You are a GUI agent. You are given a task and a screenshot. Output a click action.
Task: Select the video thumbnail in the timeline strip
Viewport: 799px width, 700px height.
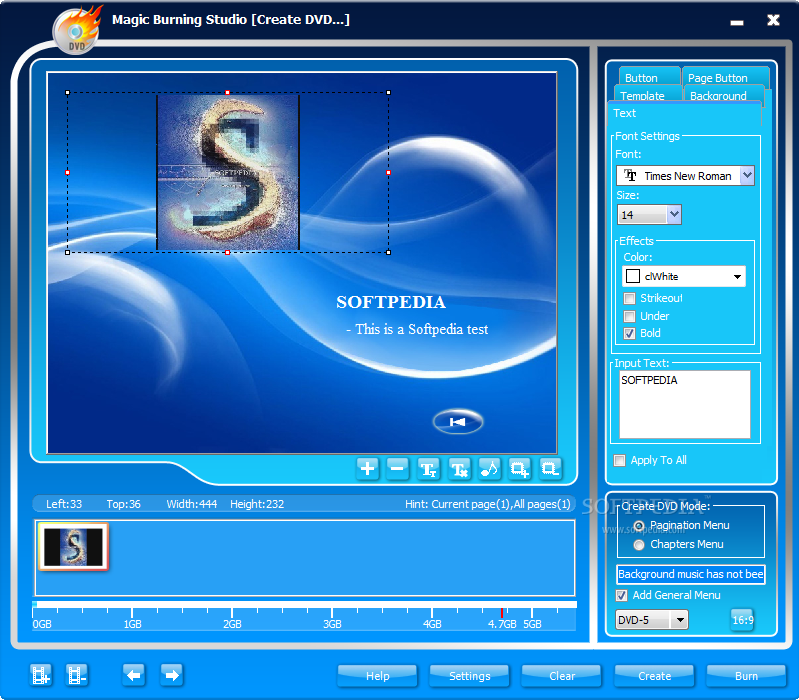pyautogui.click(x=73, y=547)
